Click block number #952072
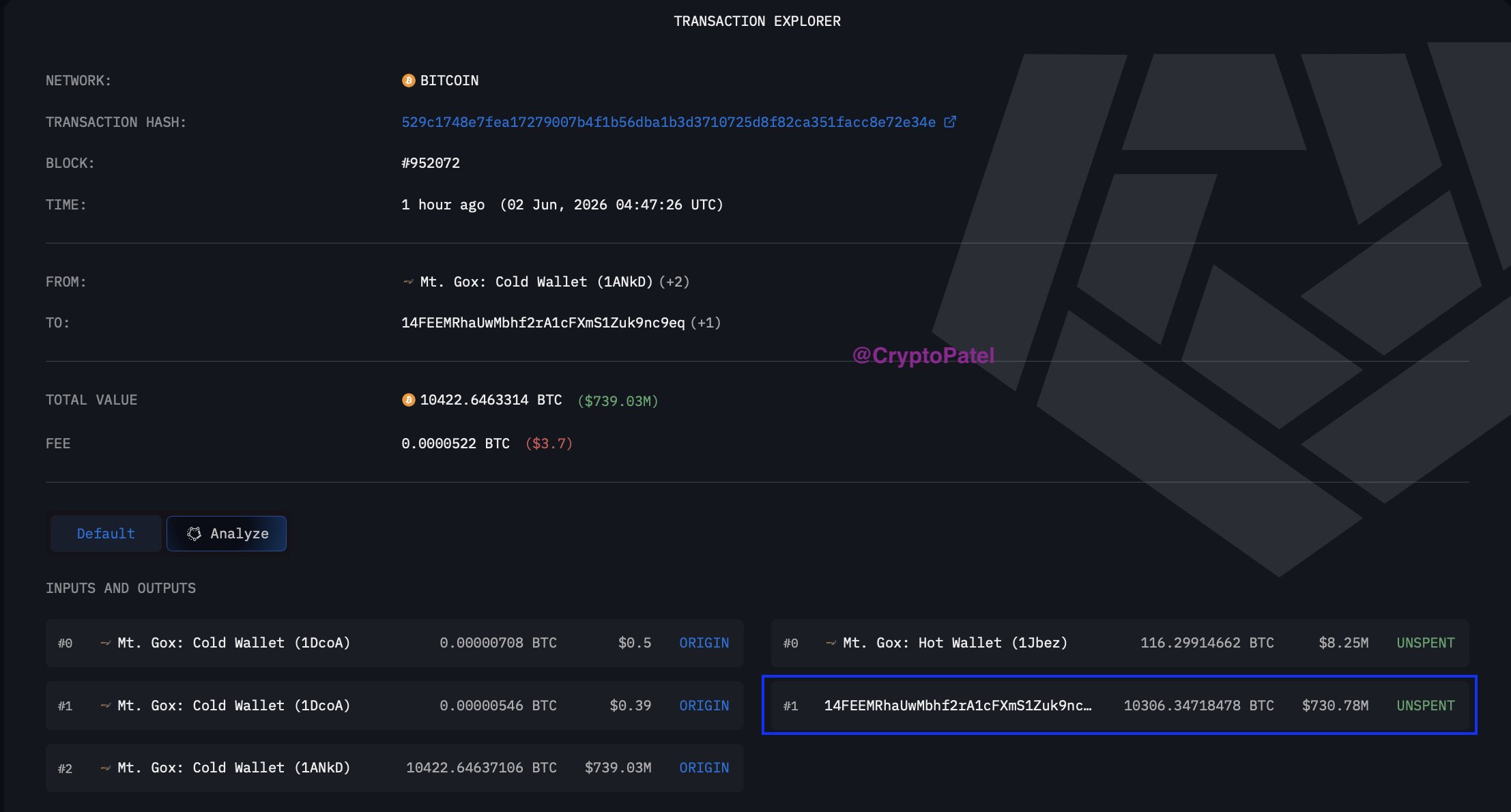 click(x=431, y=163)
